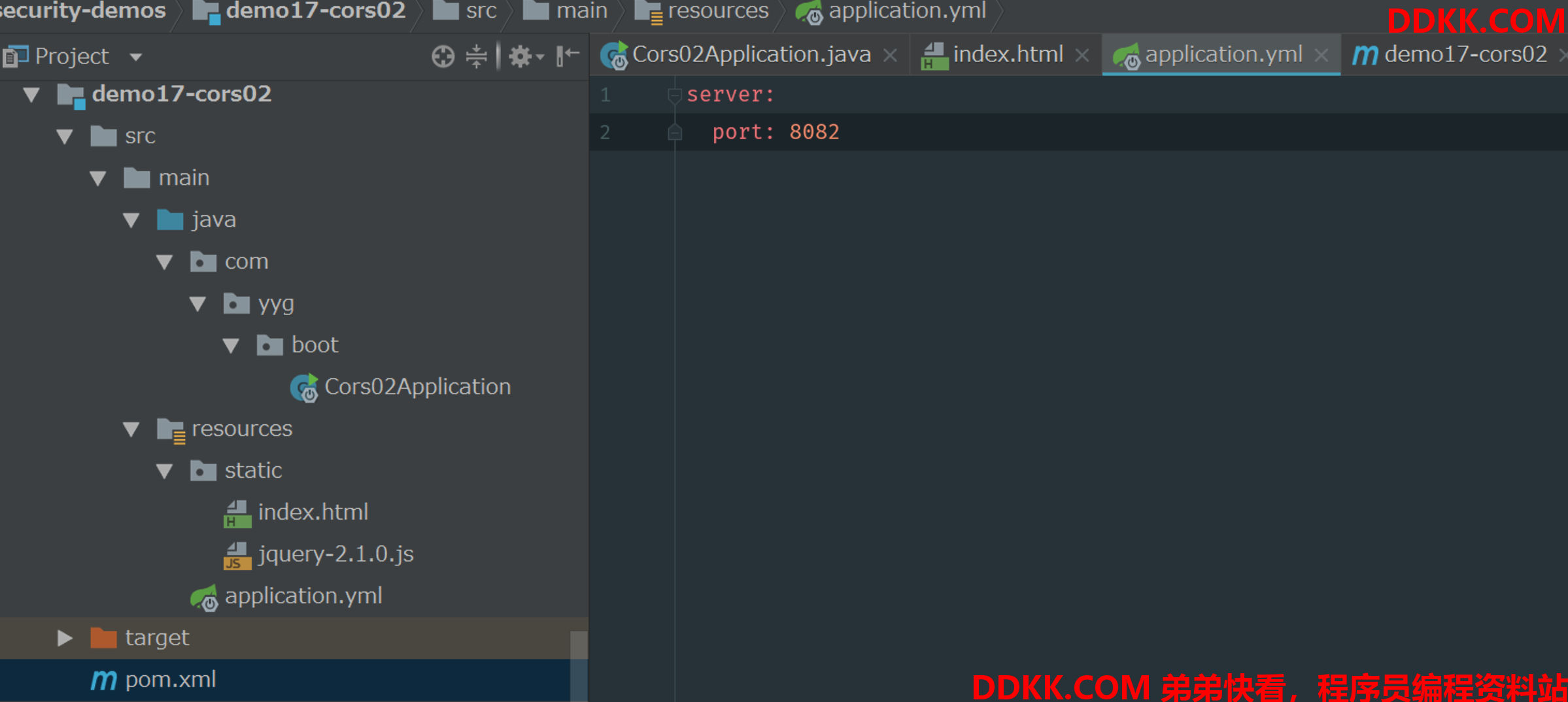Click the jquery-2.1.0.js file icon

coord(237,556)
